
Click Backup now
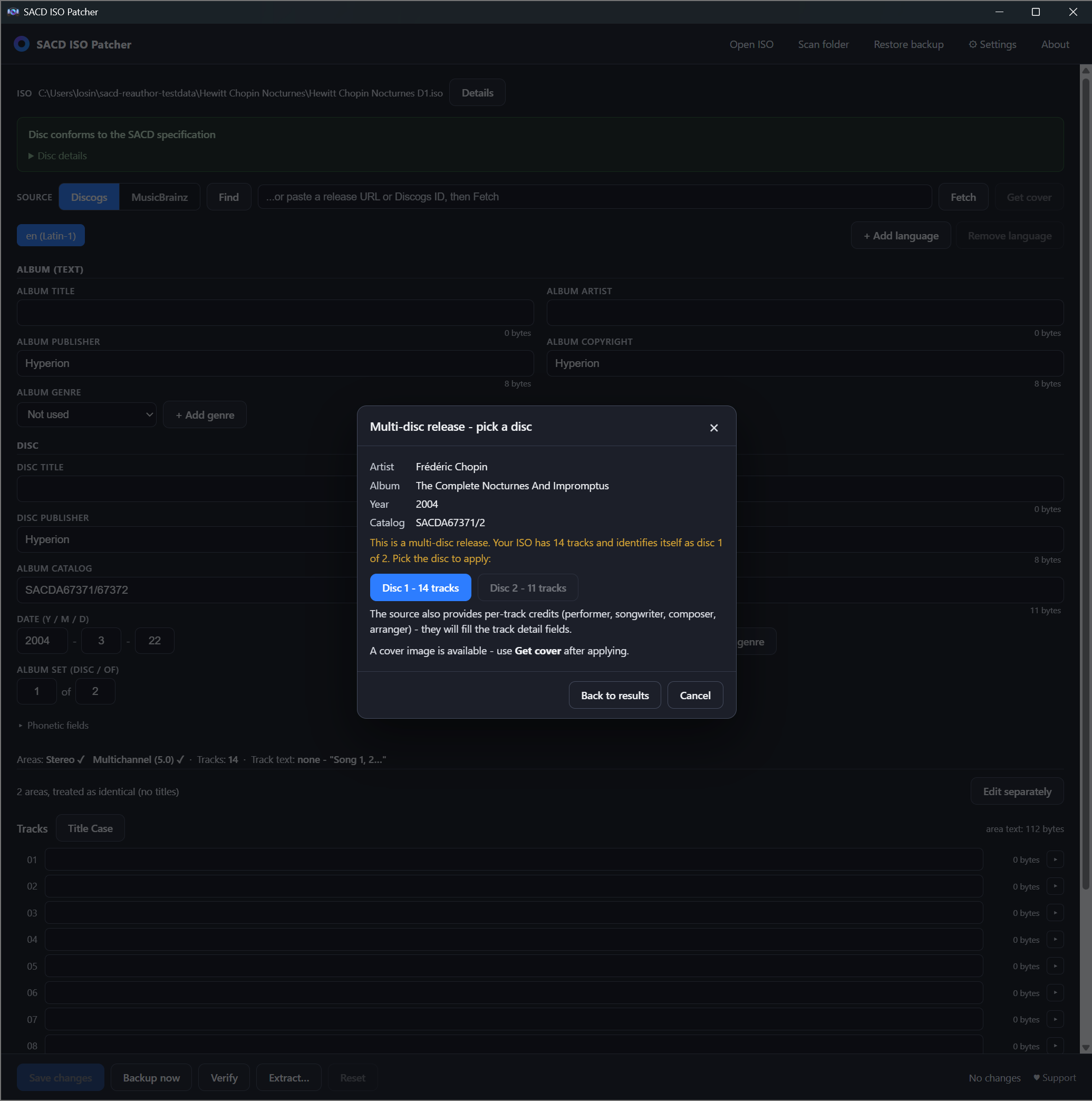pyautogui.click(x=151, y=1078)
